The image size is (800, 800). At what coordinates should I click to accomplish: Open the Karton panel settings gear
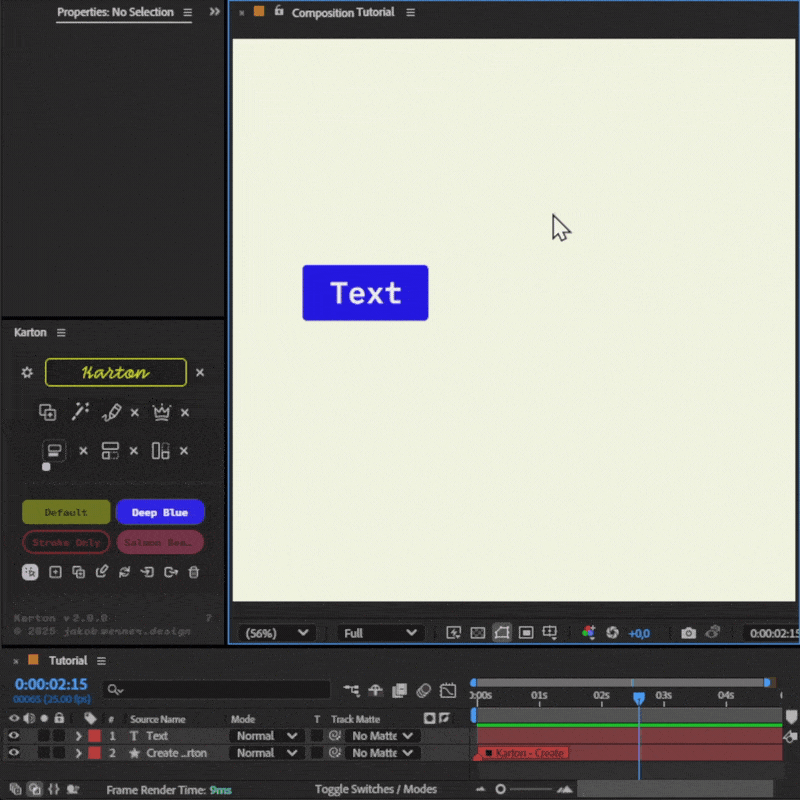pyautogui.click(x=27, y=372)
